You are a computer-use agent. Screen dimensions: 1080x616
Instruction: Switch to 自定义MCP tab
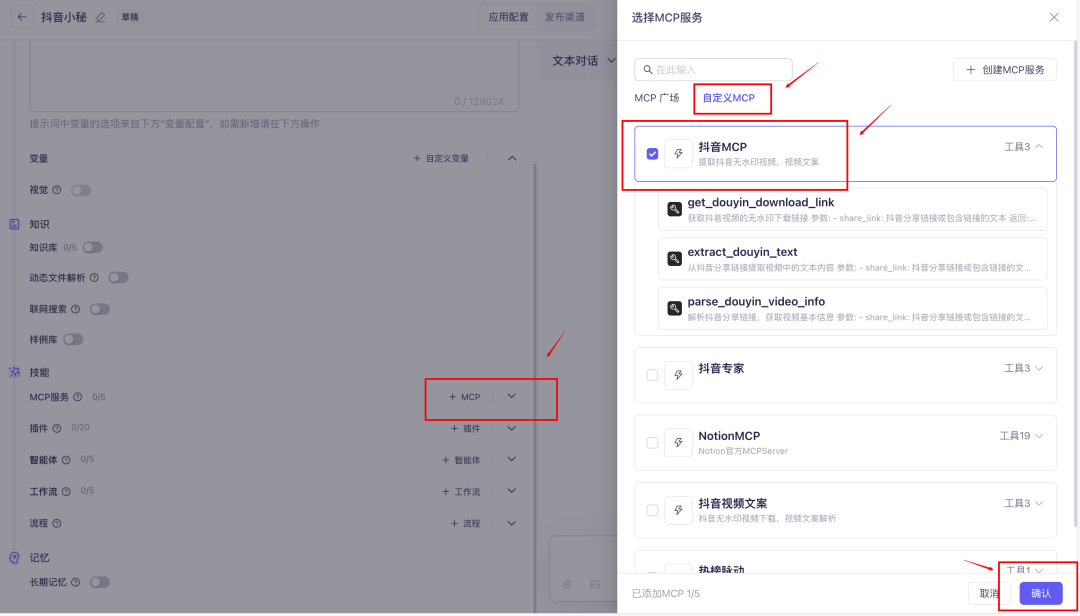pos(729,98)
